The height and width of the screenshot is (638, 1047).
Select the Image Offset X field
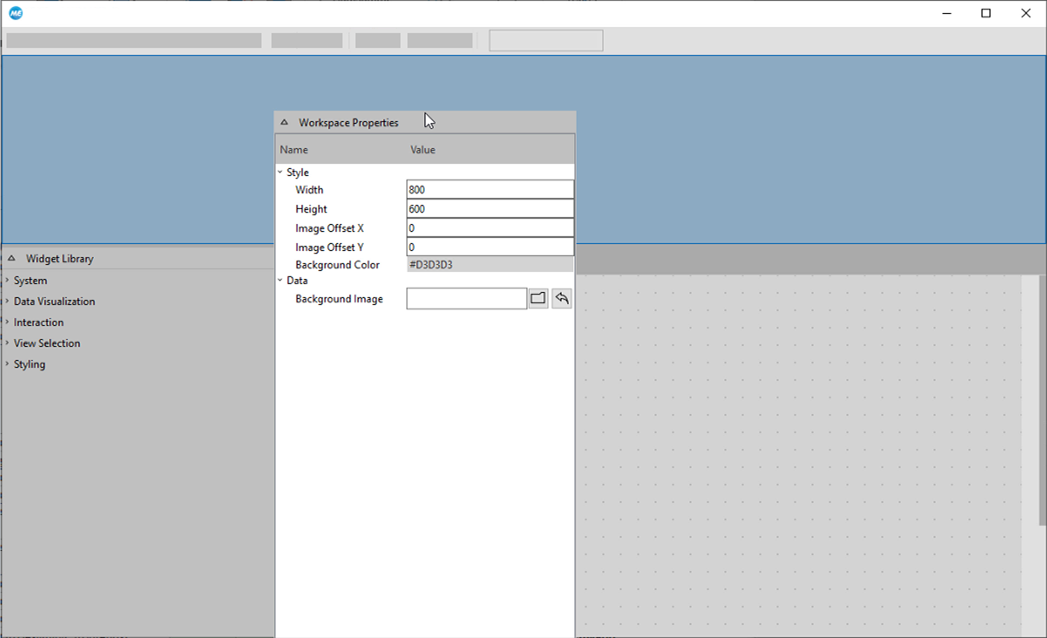[x=490, y=228]
